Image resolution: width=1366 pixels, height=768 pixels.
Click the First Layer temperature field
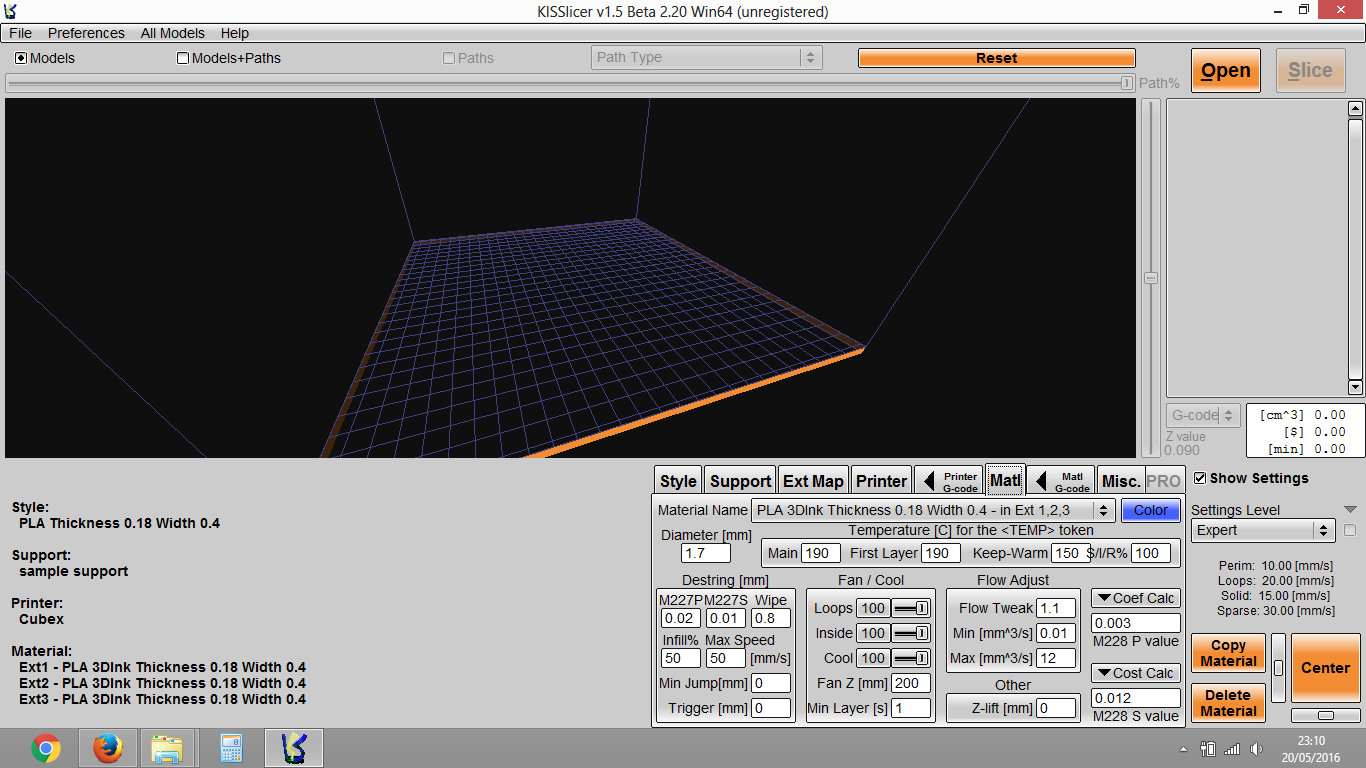tap(941, 553)
